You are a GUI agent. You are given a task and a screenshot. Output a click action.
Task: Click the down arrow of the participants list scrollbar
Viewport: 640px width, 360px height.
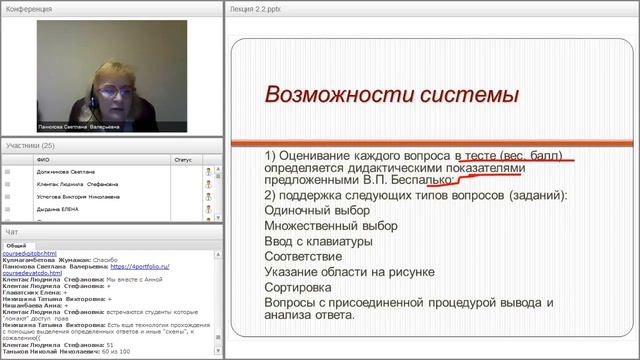(218, 218)
